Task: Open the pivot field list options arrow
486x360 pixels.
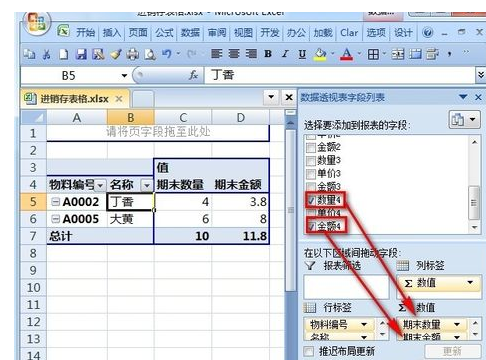Action: coord(463,97)
